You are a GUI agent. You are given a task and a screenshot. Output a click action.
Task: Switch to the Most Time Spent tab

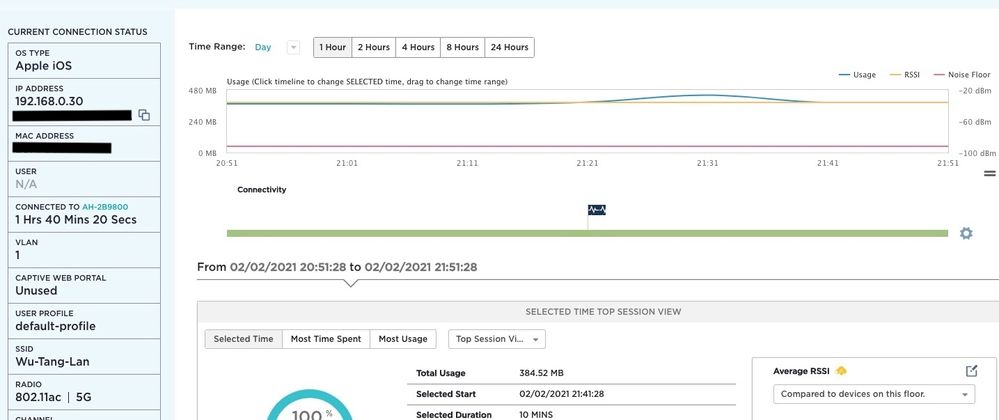coord(326,339)
